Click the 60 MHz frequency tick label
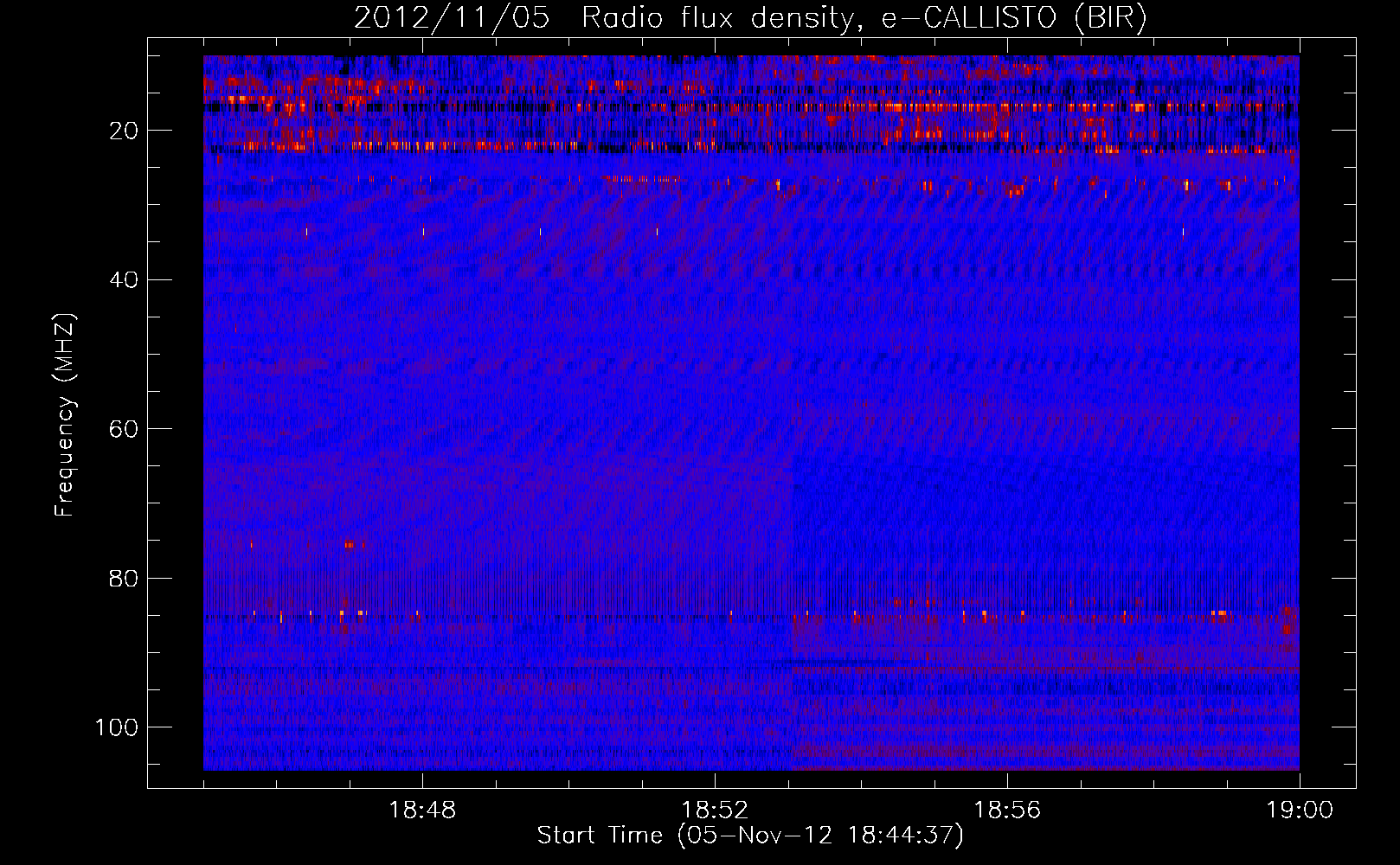This screenshot has width=1400, height=865. (125, 429)
